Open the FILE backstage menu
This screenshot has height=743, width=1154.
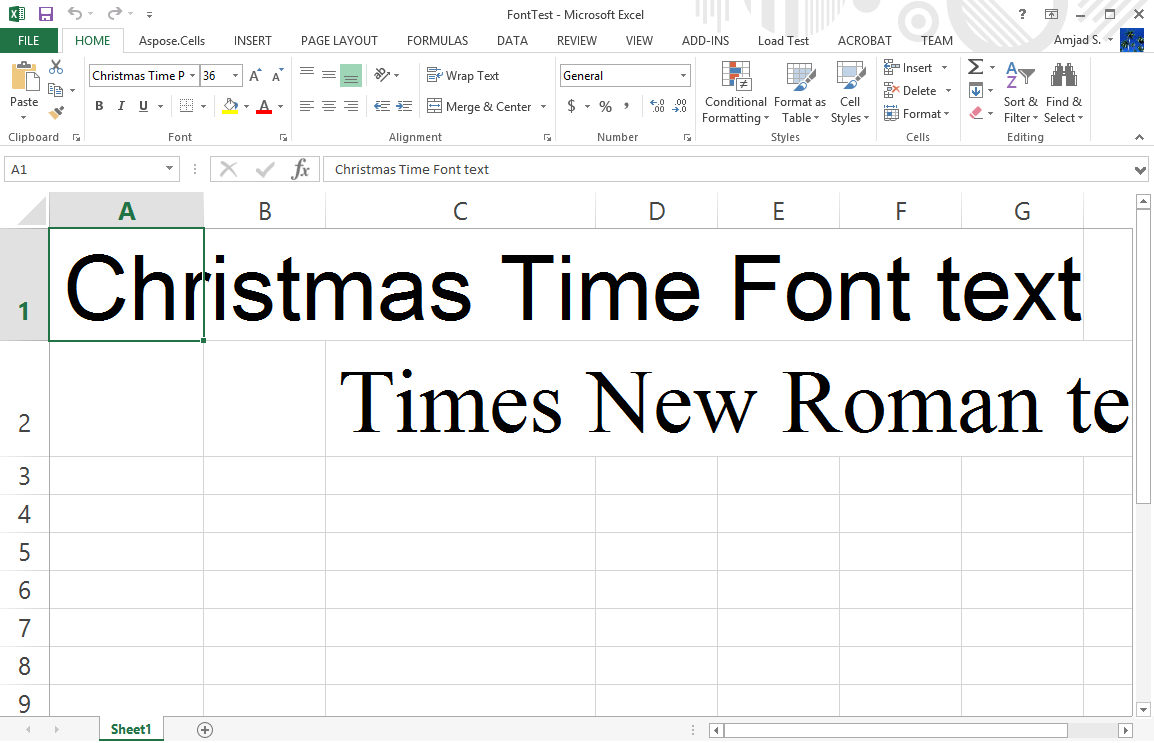point(29,41)
